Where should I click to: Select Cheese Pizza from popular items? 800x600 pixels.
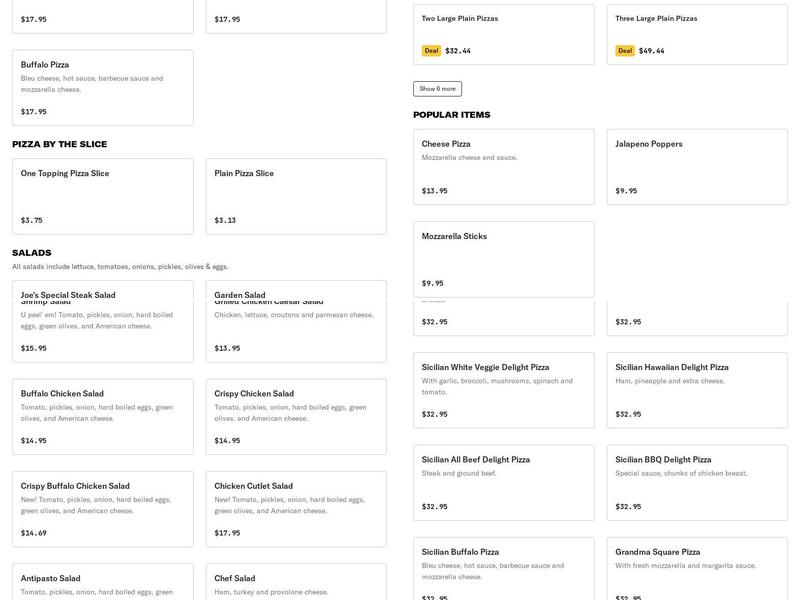503,167
